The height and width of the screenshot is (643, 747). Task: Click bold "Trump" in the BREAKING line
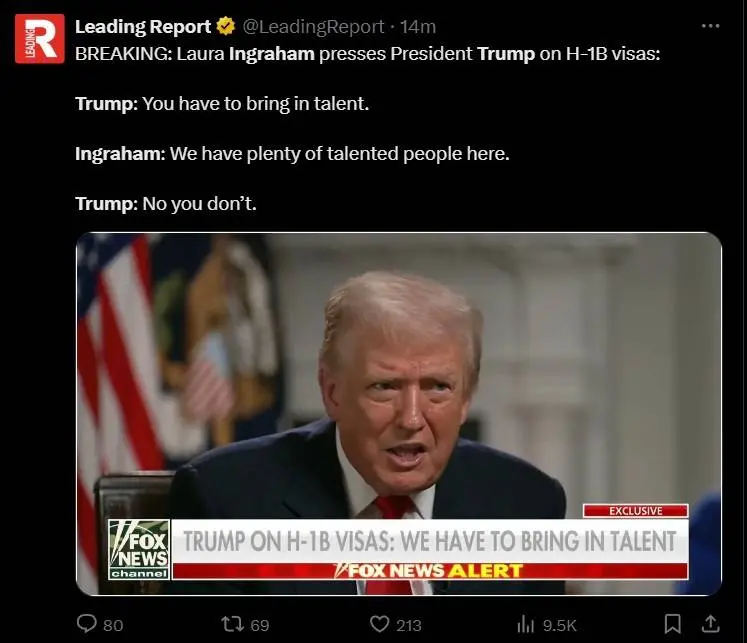[x=506, y=54]
